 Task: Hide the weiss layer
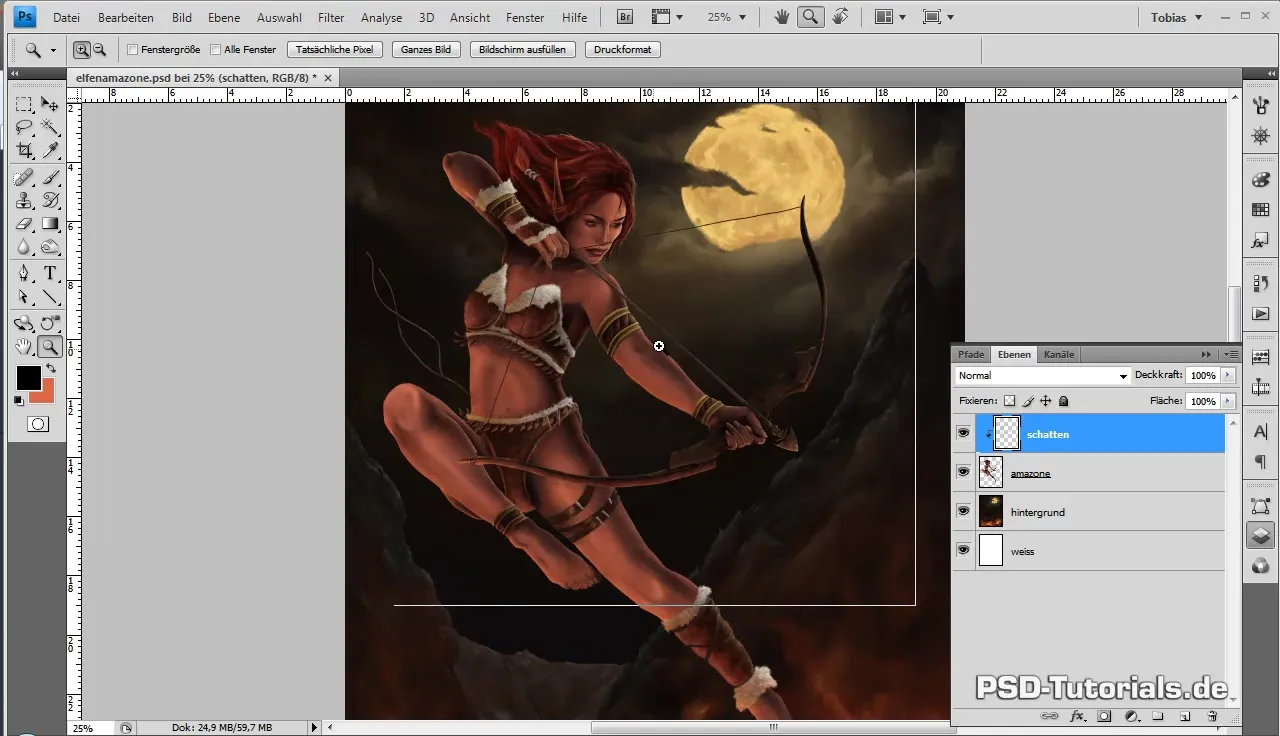tap(963, 550)
